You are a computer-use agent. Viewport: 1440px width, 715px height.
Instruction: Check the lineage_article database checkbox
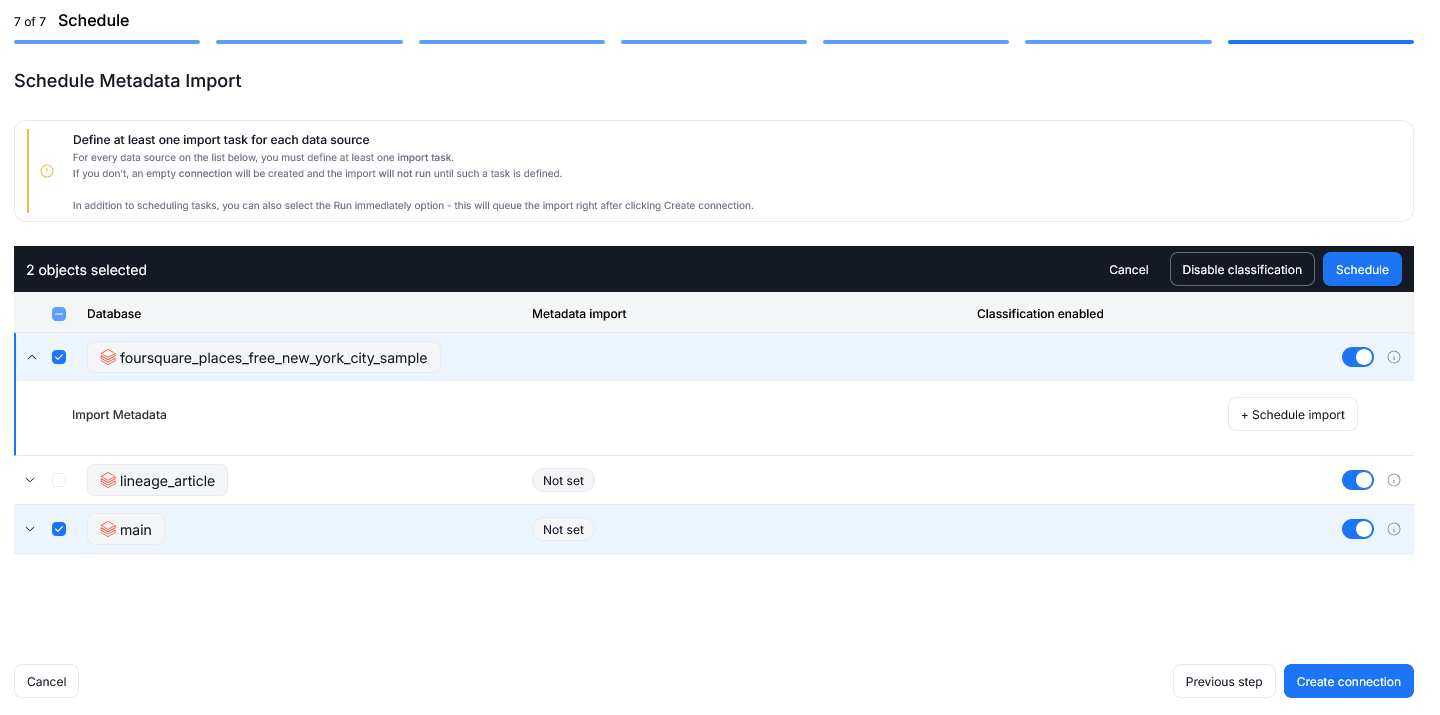coord(59,480)
